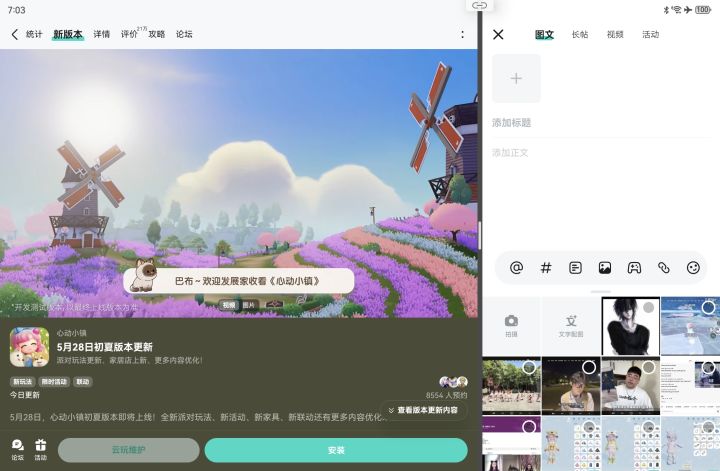The width and height of the screenshot is (720, 471).
Task: Select the night photo of man with glasses
Action: point(589,367)
